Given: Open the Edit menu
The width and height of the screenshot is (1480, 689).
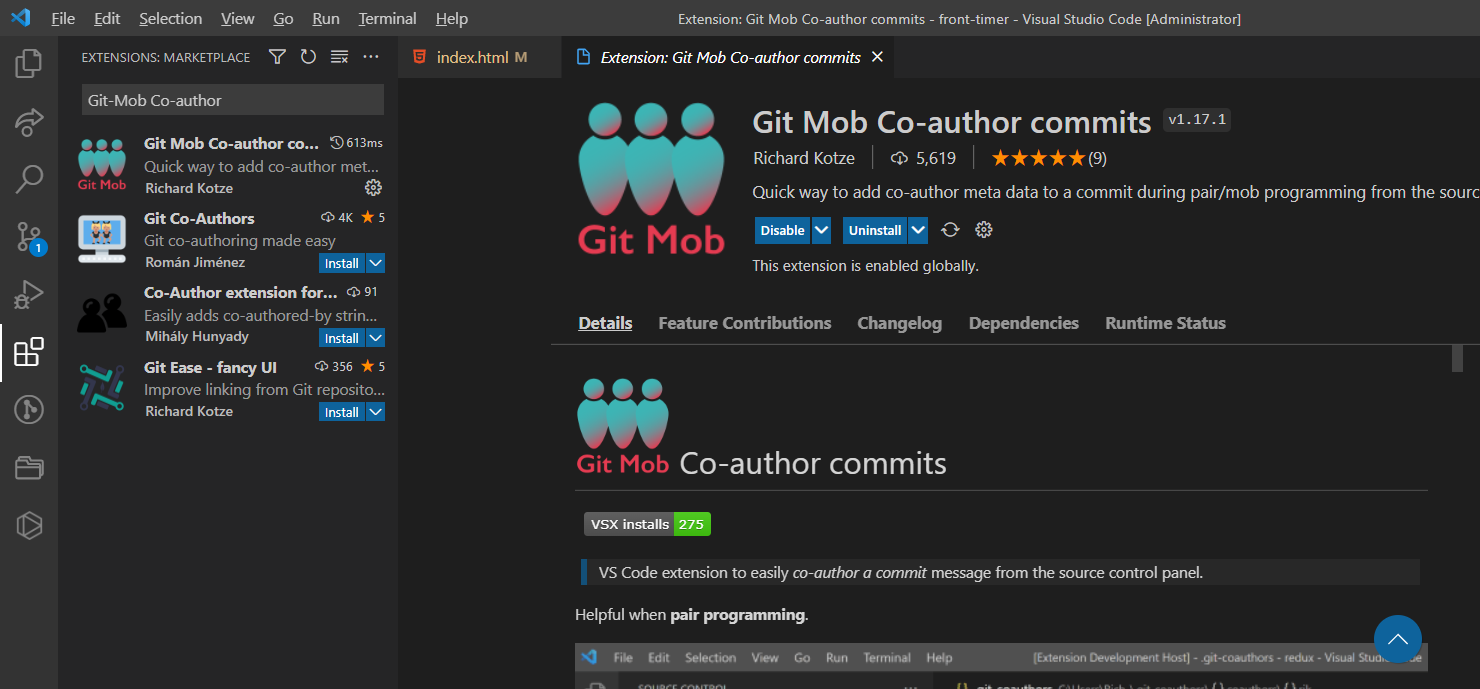Looking at the screenshot, I should tap(107, 18).
